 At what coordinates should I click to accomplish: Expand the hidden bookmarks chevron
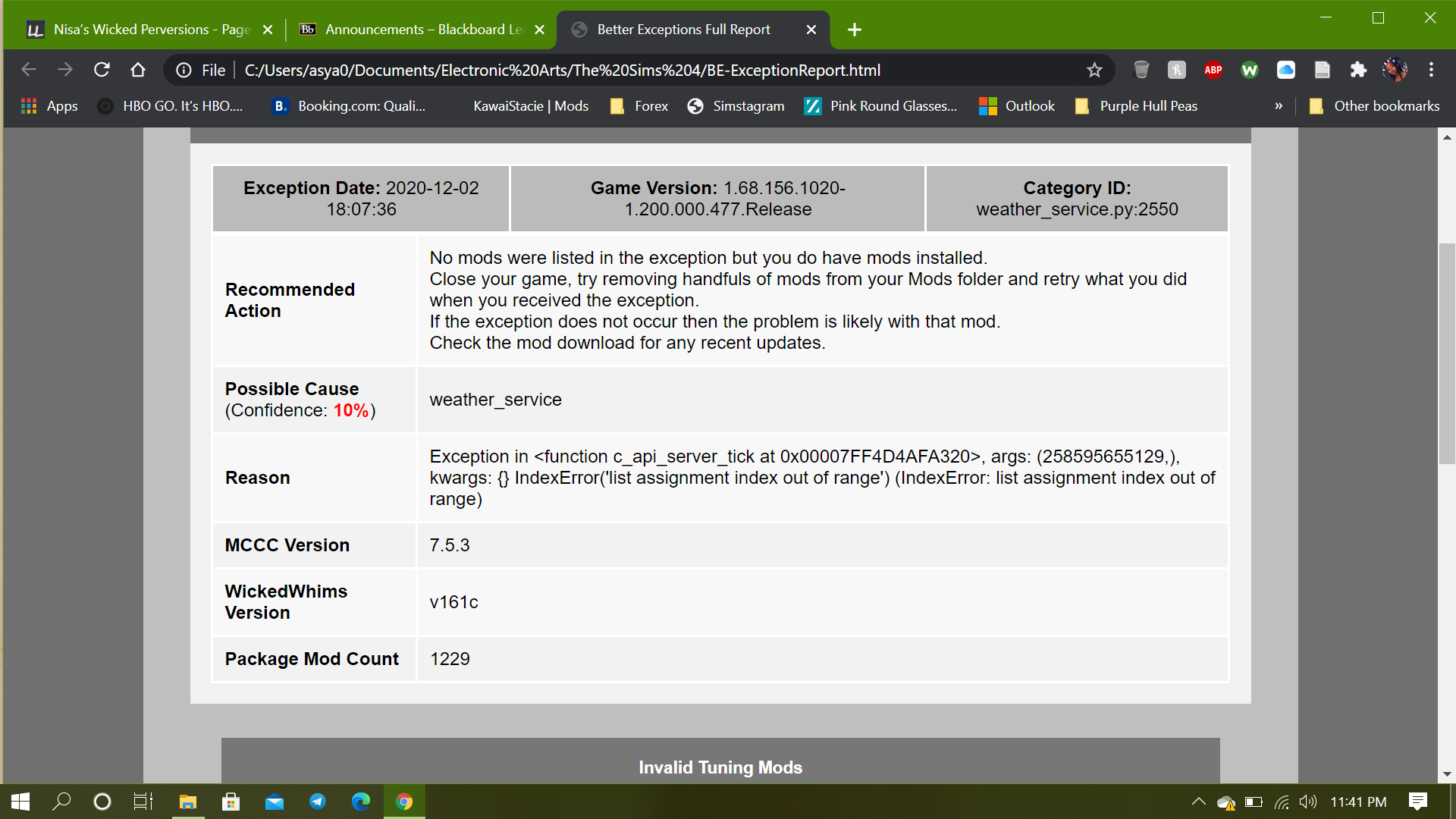click(1279, 106)
